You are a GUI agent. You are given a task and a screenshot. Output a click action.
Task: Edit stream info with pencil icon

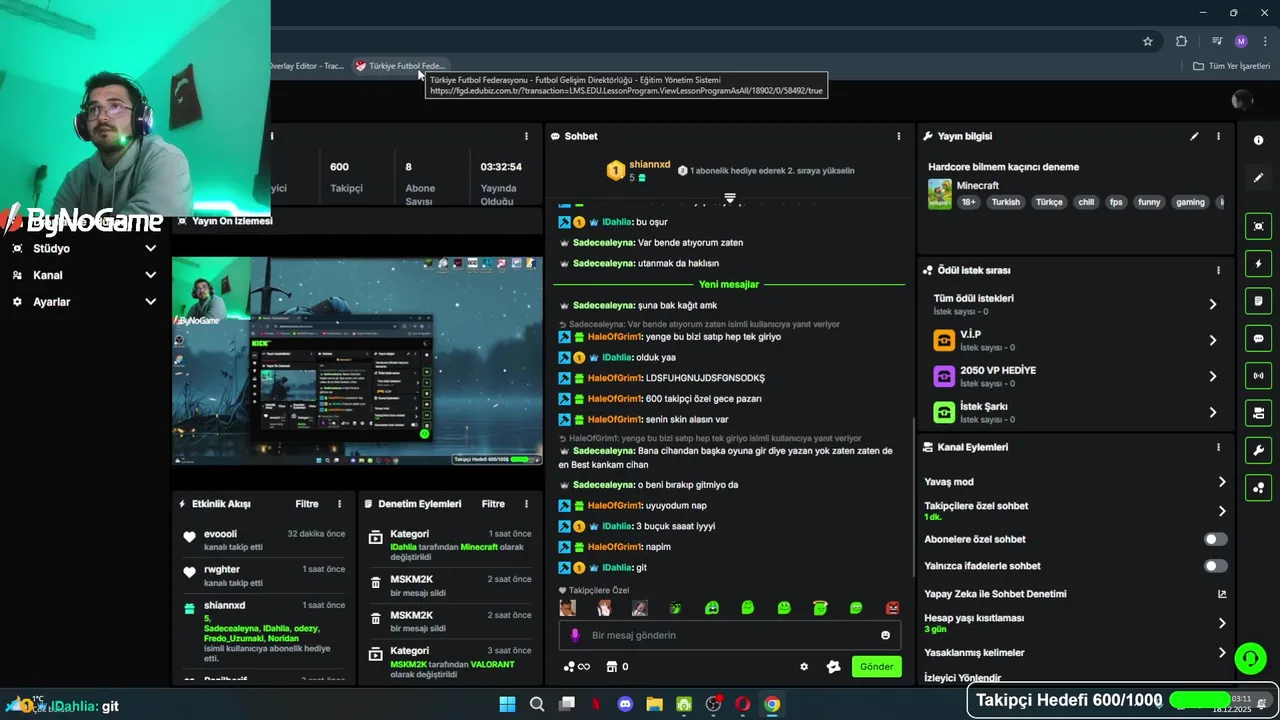[x=1194, y=136]
